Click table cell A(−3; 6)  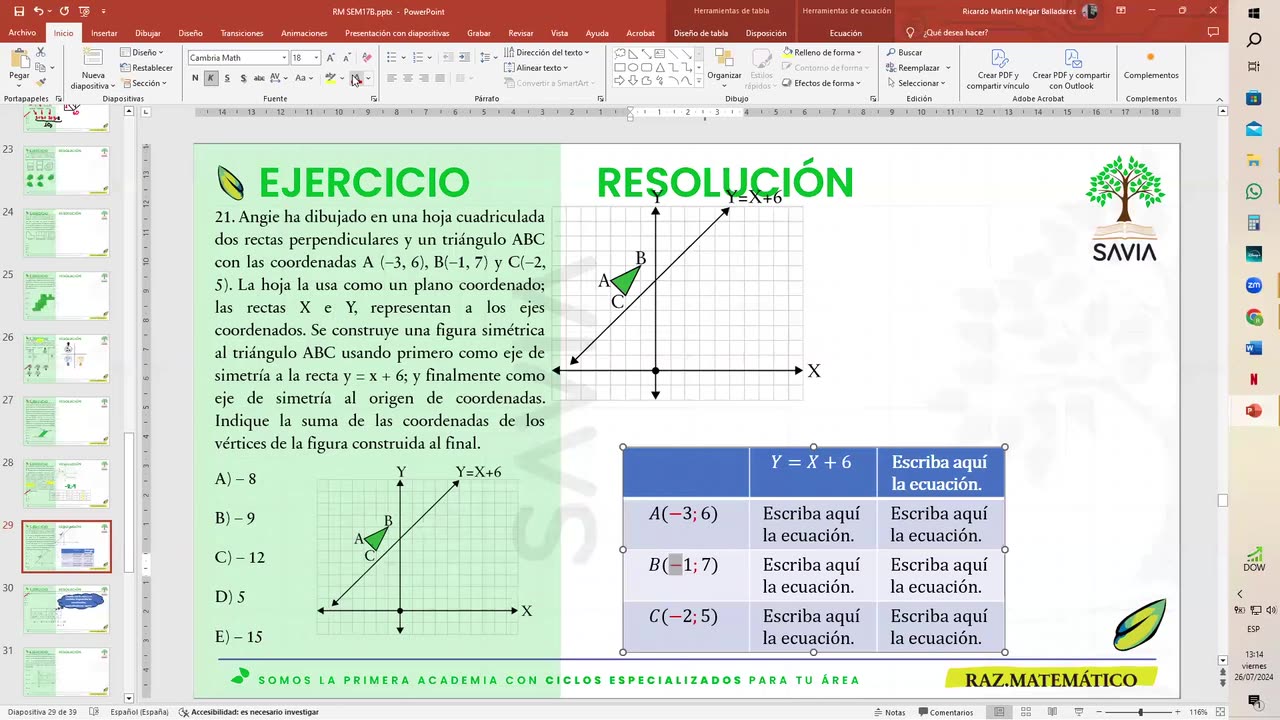coord(684,524)
